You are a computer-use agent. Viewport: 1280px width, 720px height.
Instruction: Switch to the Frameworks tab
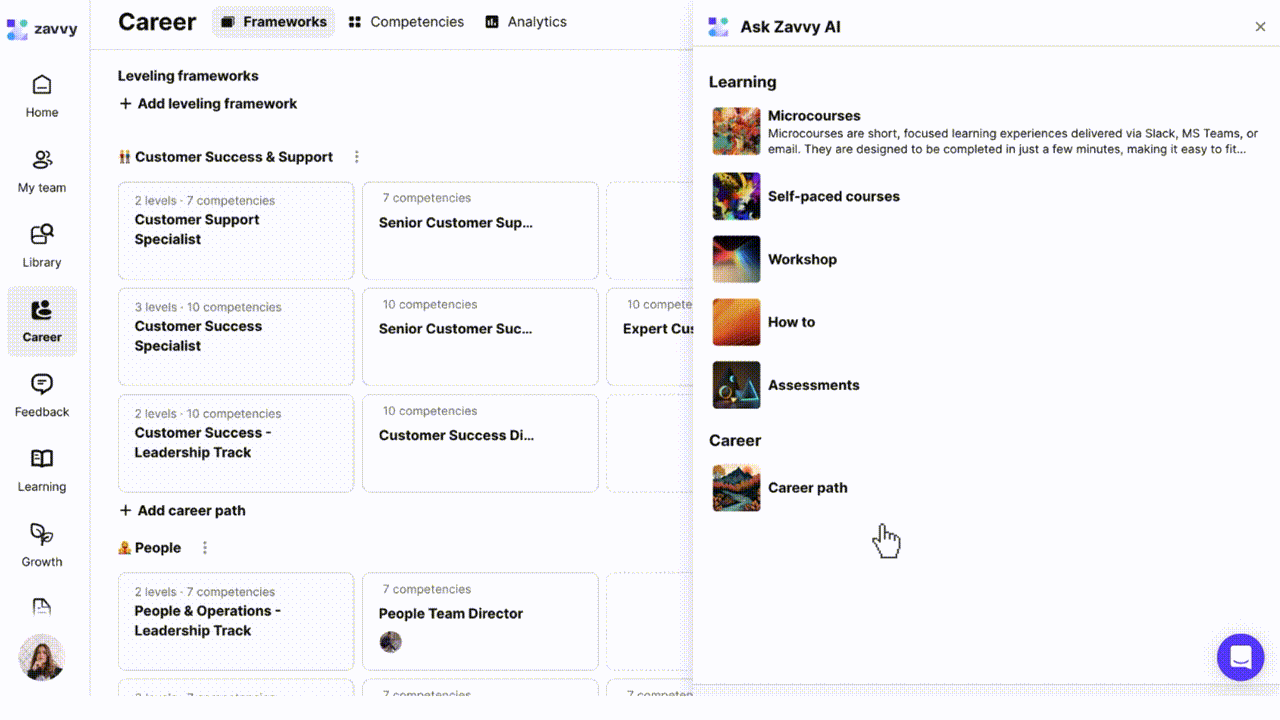point(273,22)
